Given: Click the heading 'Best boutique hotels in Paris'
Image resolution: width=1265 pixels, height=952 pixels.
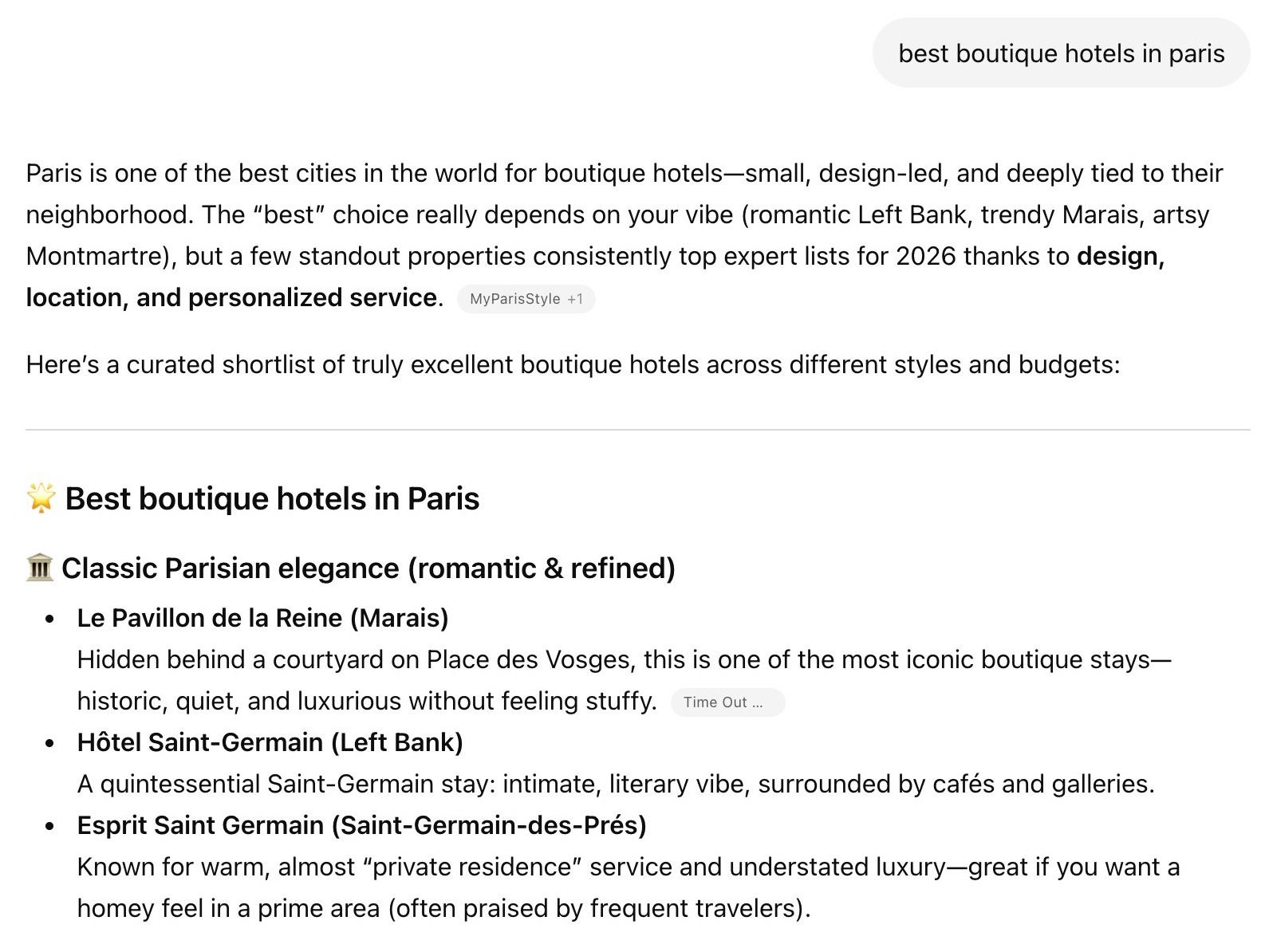Looking at the screenshot, I should pos(271,498).
